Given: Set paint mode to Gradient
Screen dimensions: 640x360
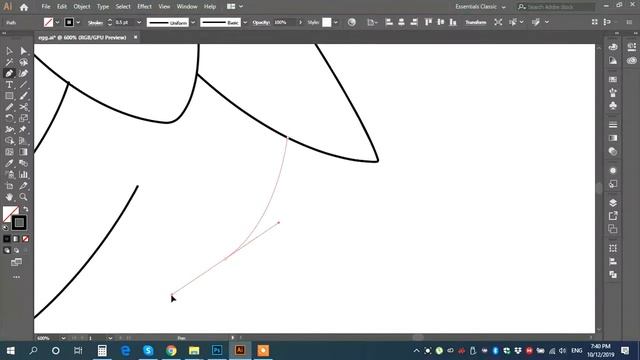Looking at the screenshot, I should click(16, 239).
